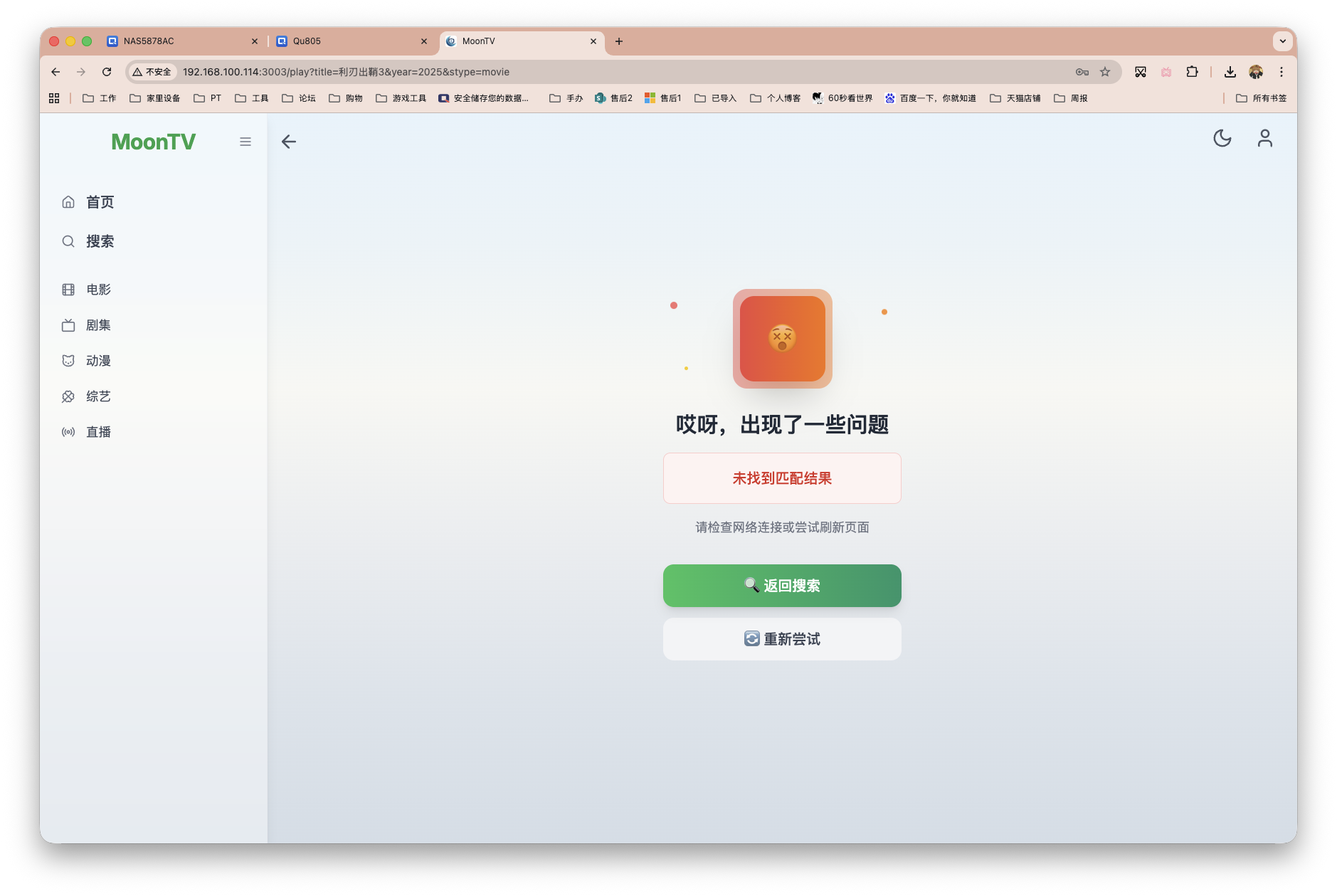Toggle dark mode with the moon icon
This screenshot has width=1337, height=896.
[1222, 139]
